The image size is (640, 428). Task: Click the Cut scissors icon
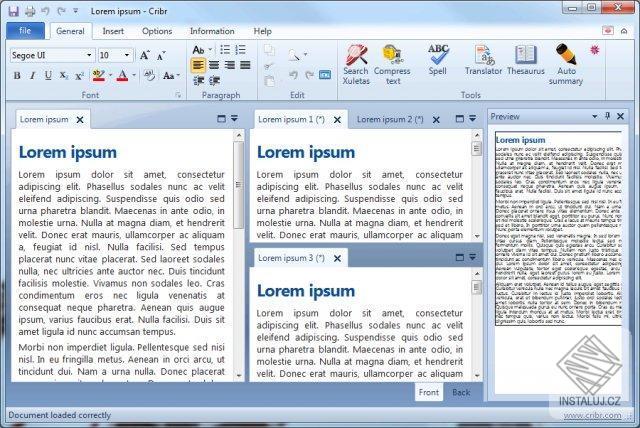pyautogui.click(x=269, y=66)
